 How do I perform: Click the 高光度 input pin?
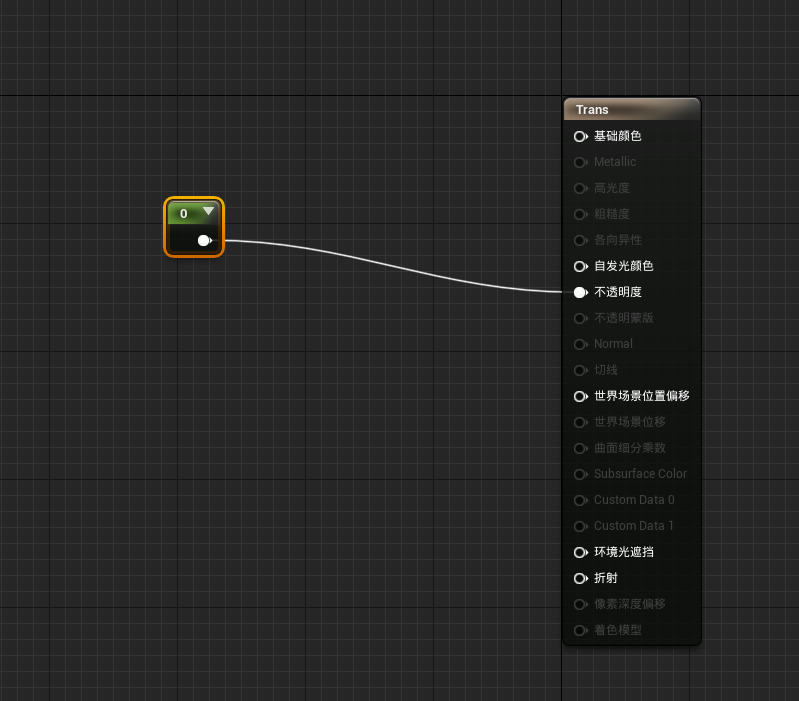coord(580,188)
